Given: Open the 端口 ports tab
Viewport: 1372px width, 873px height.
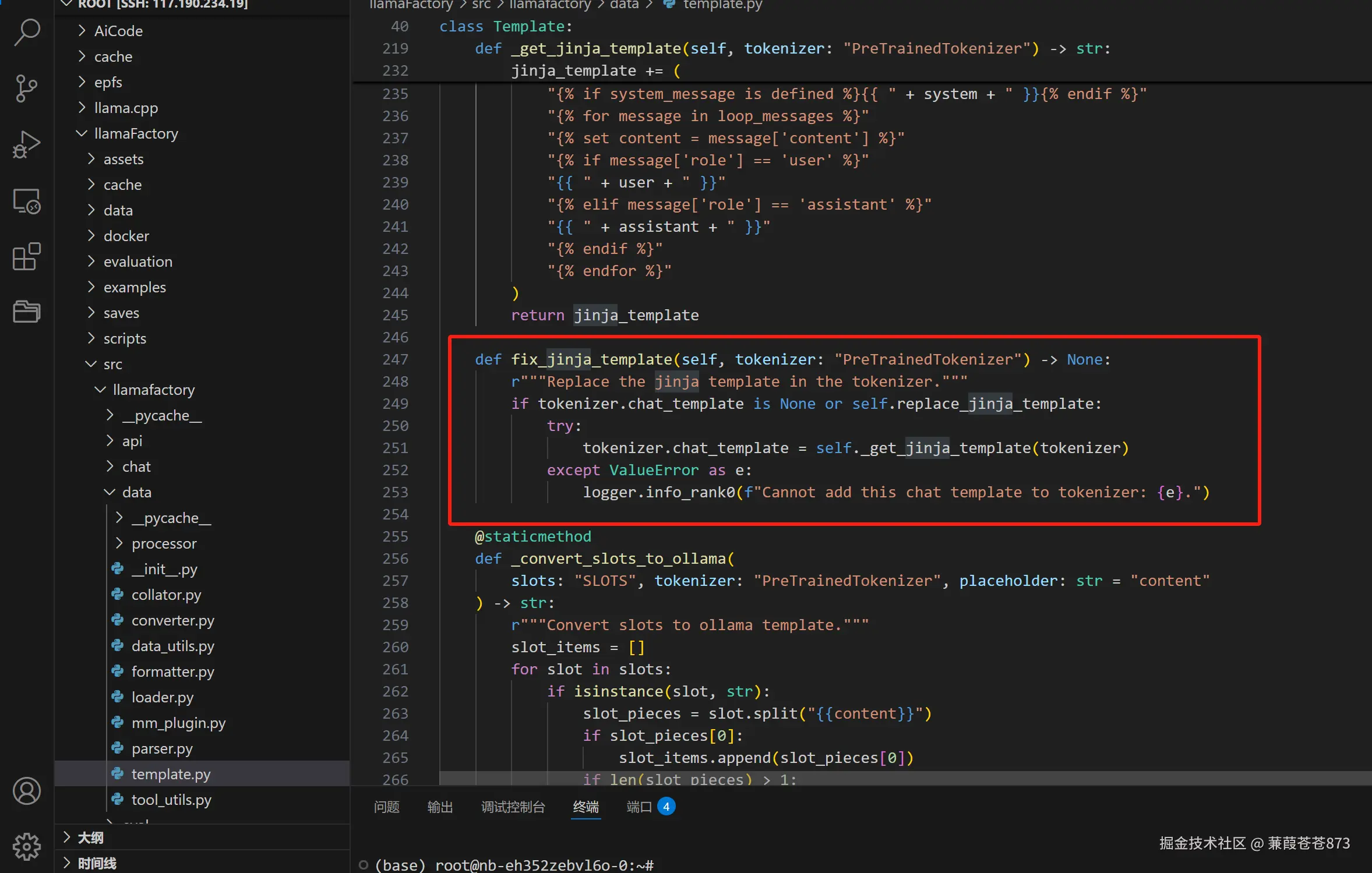Looking at the screenshot, I should click(639, 807).
